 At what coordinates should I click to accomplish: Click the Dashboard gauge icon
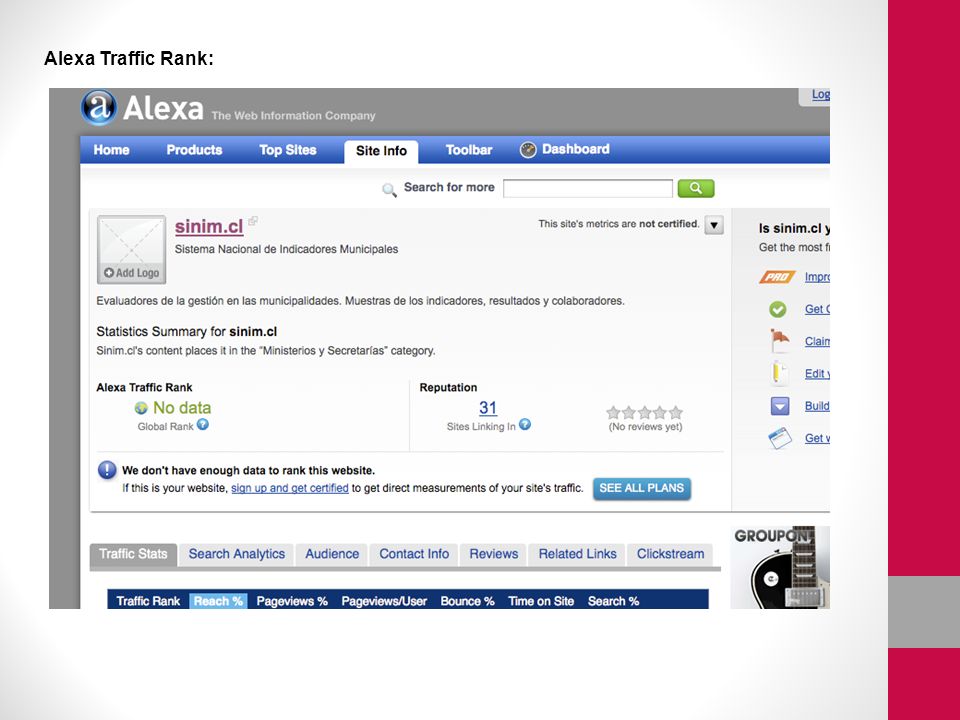528,150
